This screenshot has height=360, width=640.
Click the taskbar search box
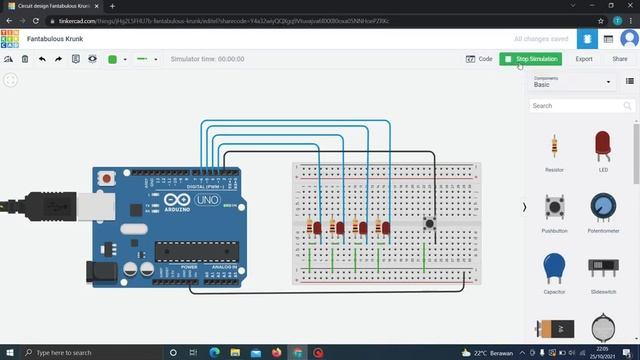[92, 352]
